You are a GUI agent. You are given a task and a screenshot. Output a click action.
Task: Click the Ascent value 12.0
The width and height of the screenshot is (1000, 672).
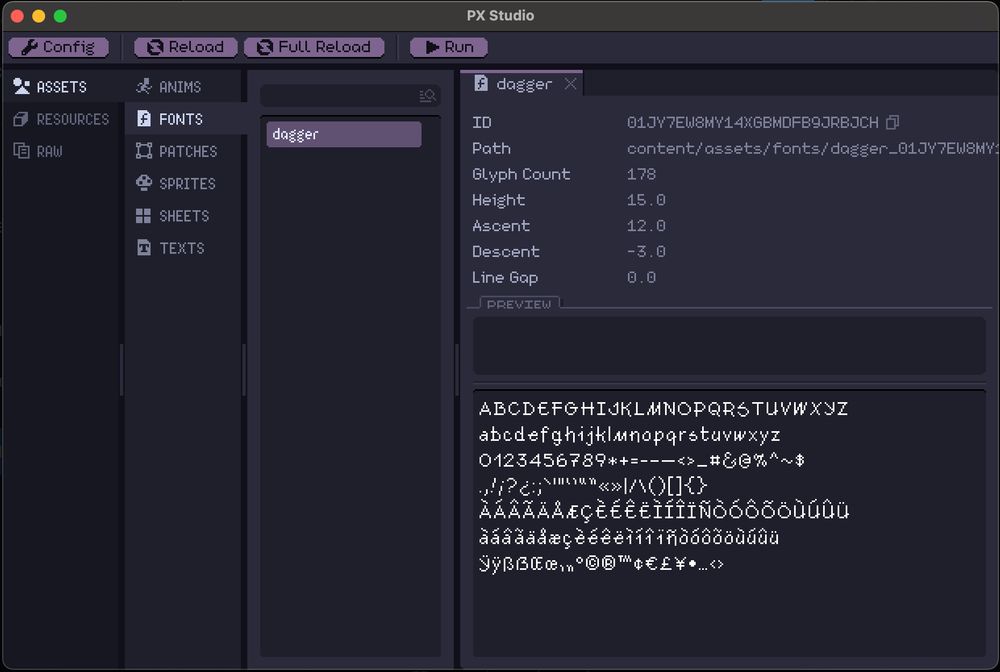tap(646, 226)
